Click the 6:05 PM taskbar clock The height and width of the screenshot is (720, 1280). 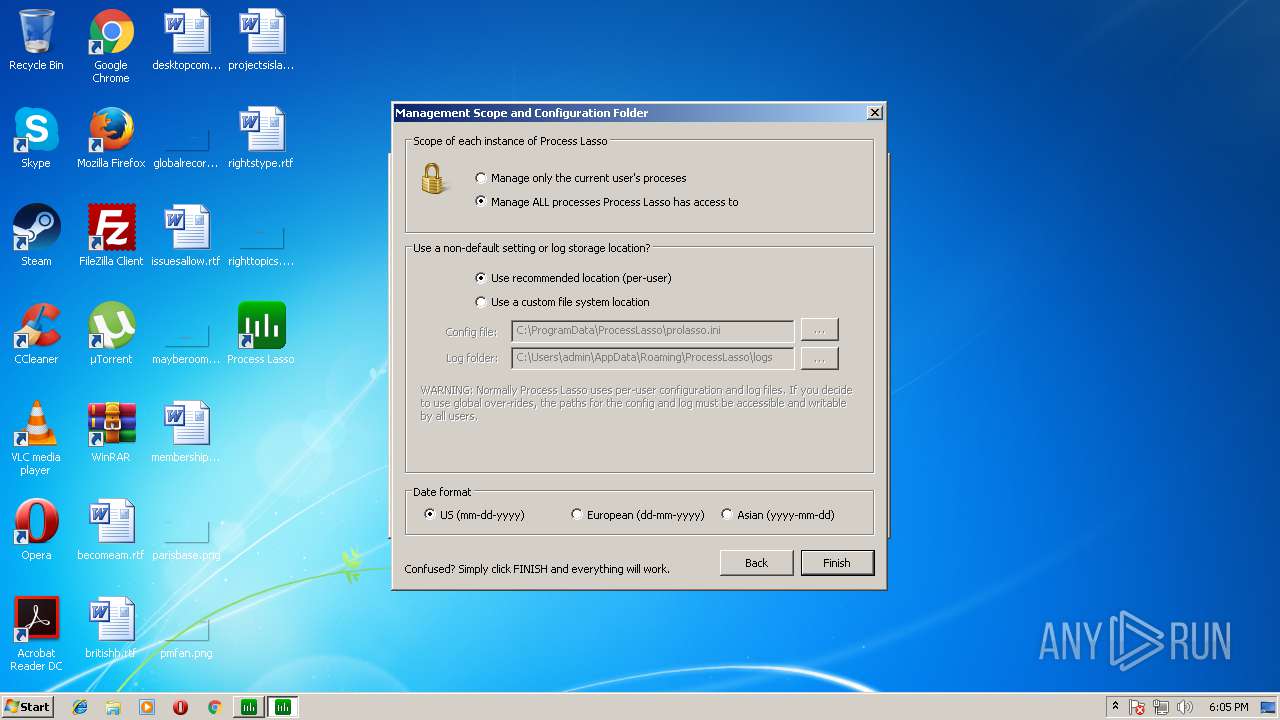point(1228,707)
